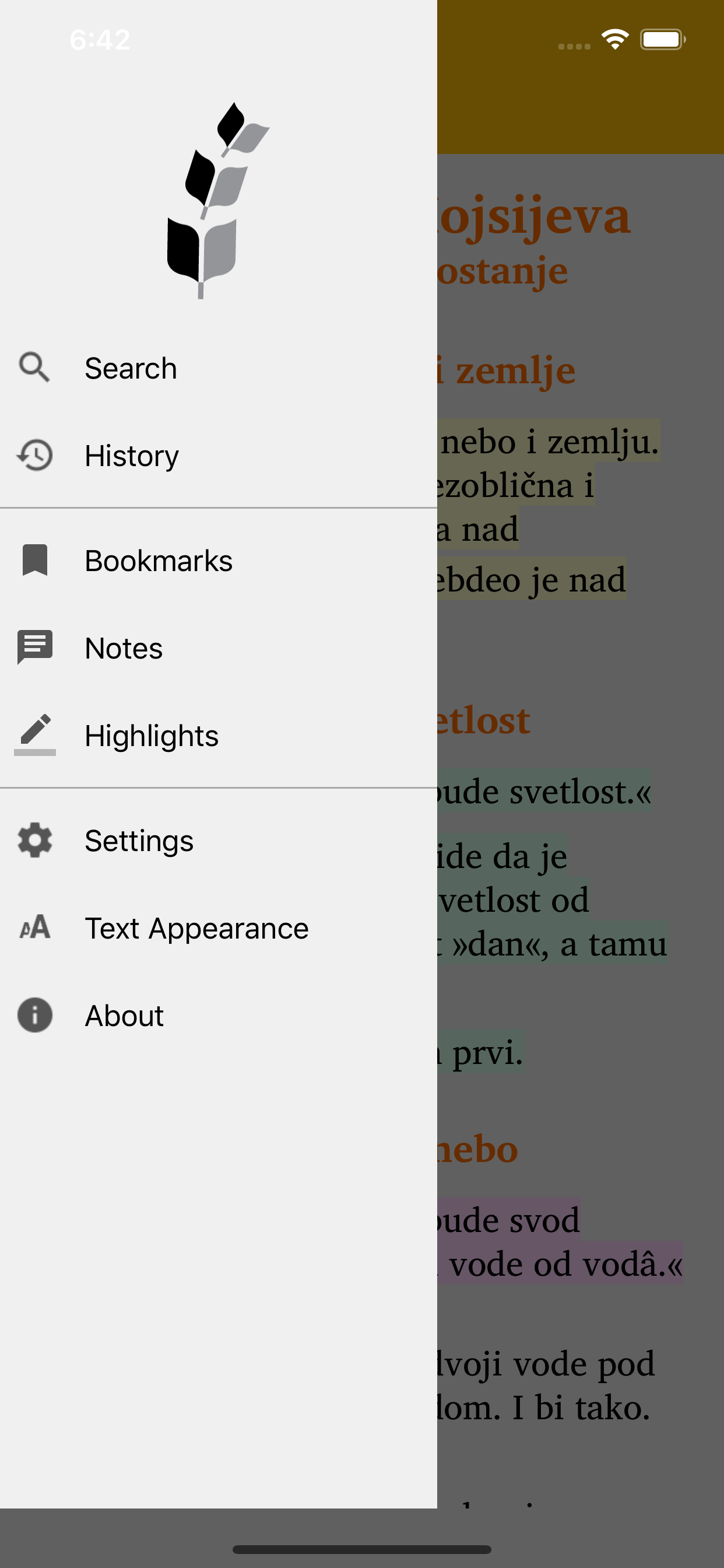
Task: Open the History clock icon
Action: click(x=34, y=456)
